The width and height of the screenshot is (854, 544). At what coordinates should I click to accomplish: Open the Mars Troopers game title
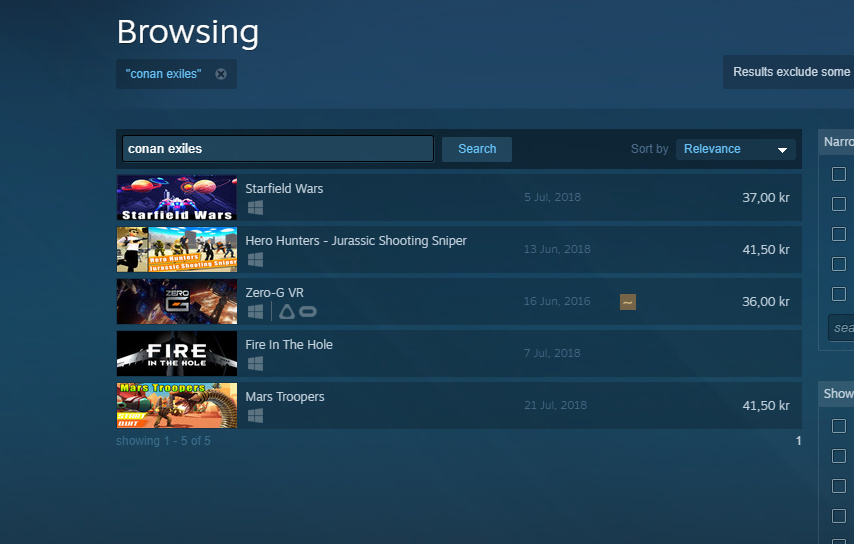tap(285, 396)
